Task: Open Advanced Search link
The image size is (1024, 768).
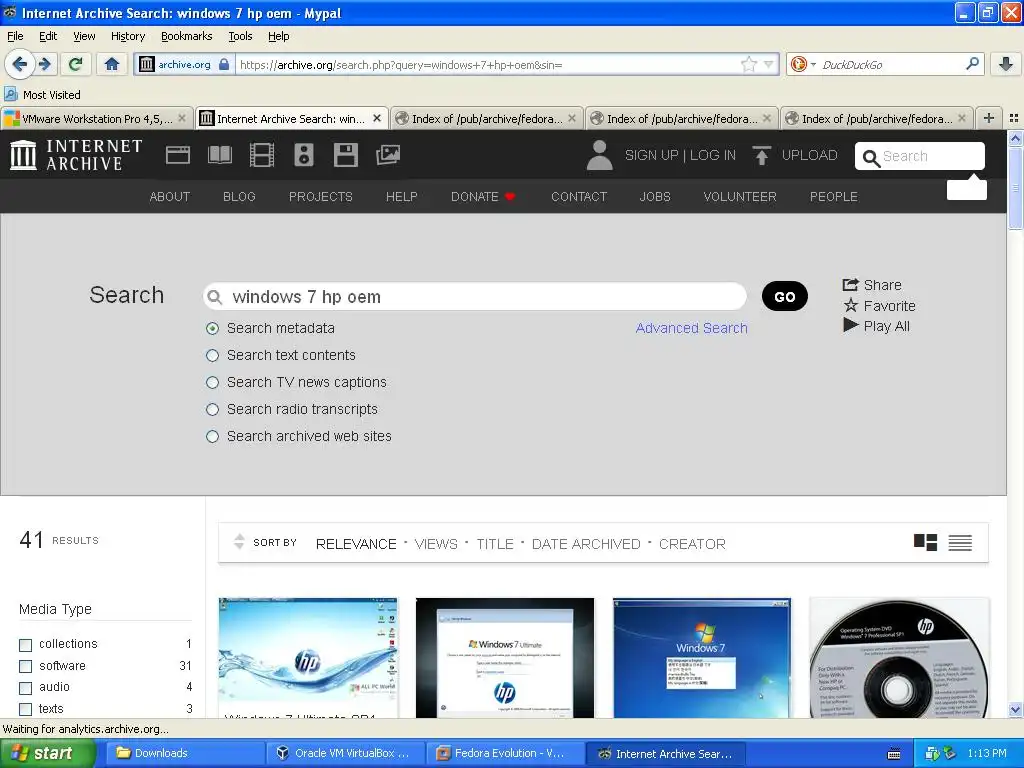Action: tap(692, 328)
